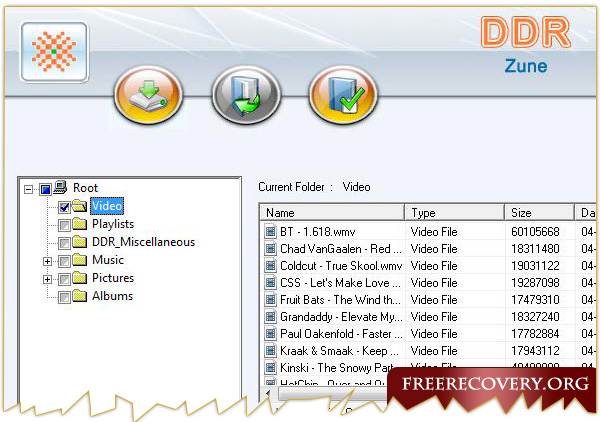Collapse the Root tree node
600x422 pixels.
[x=28, y=189]
